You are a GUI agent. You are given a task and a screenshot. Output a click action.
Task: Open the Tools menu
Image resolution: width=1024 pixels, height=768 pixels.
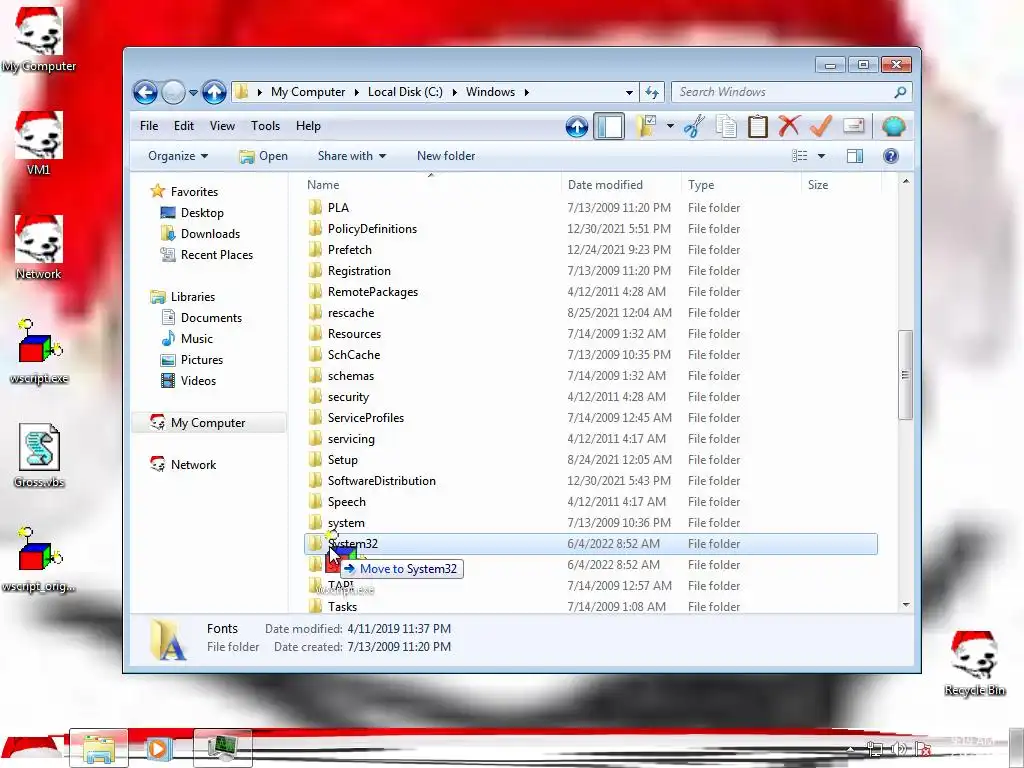pos(265,126)
